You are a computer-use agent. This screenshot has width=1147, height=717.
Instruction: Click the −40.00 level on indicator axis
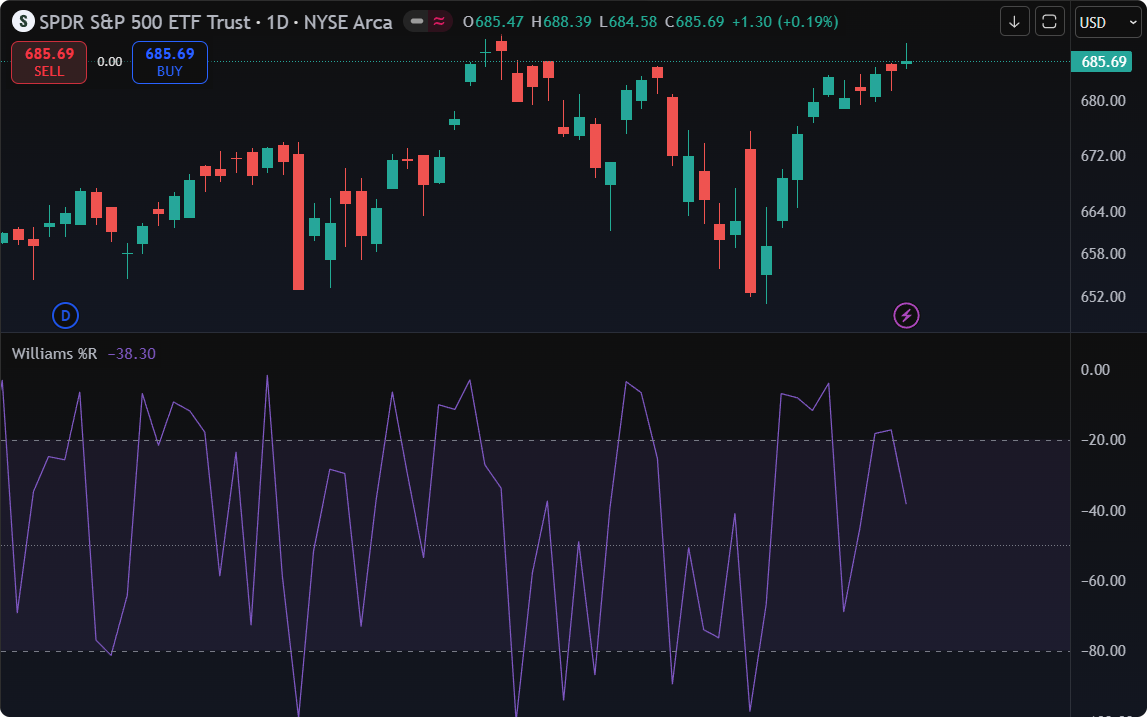pyautogui.click(x=1103, y=511)
